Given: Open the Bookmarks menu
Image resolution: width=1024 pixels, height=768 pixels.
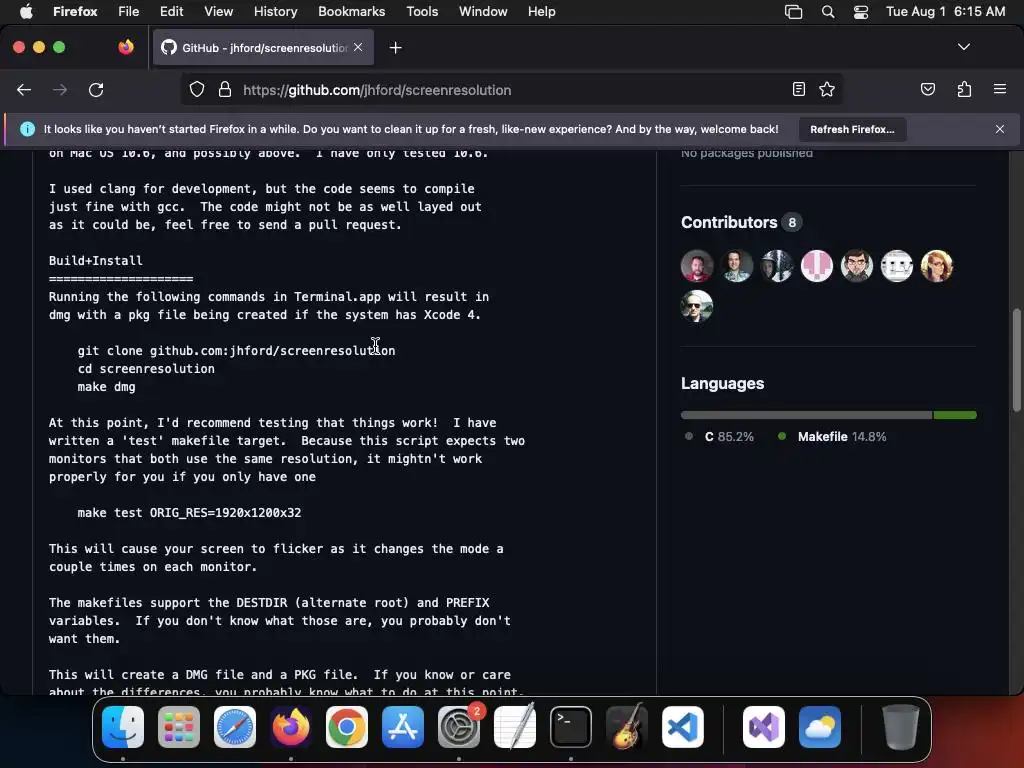Looking at the screenshot, I should click(351, 12).
